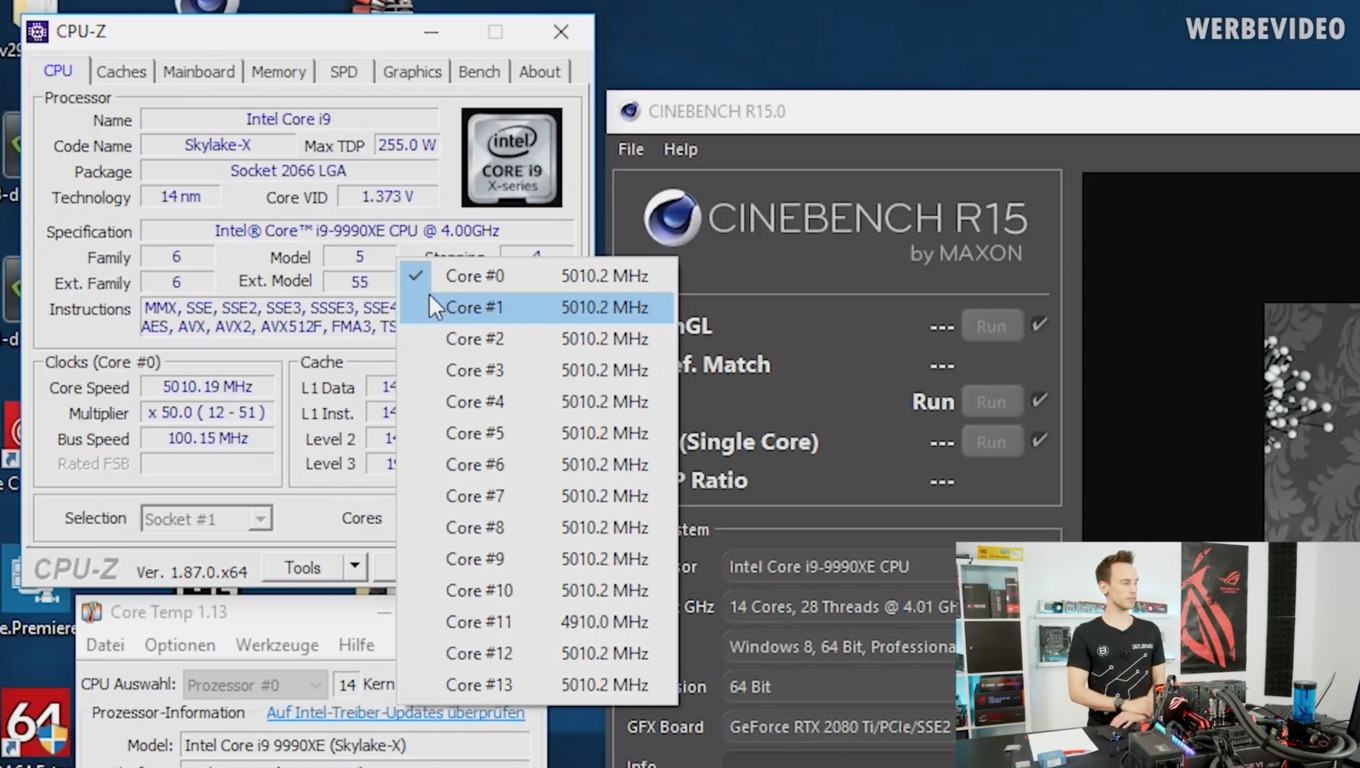Open the SPD tab

click(343, 72)
